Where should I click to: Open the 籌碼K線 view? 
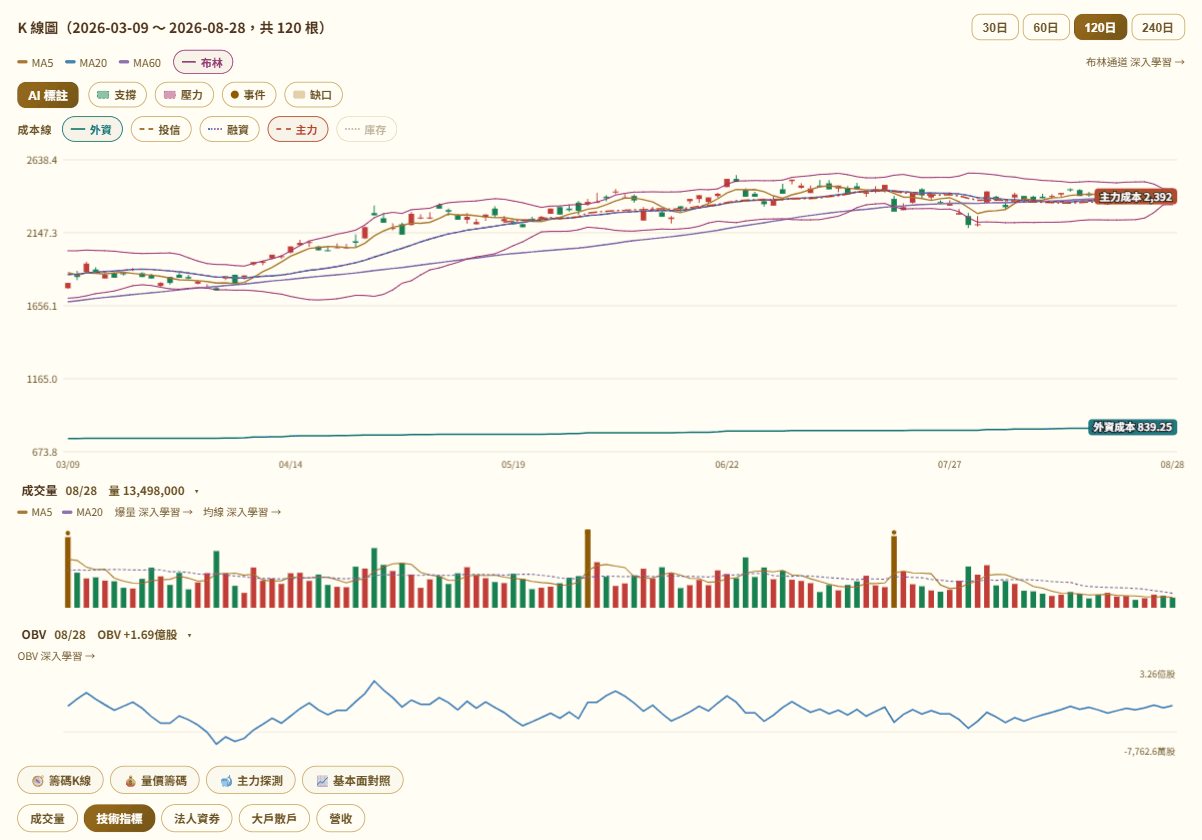pos(59,780)
